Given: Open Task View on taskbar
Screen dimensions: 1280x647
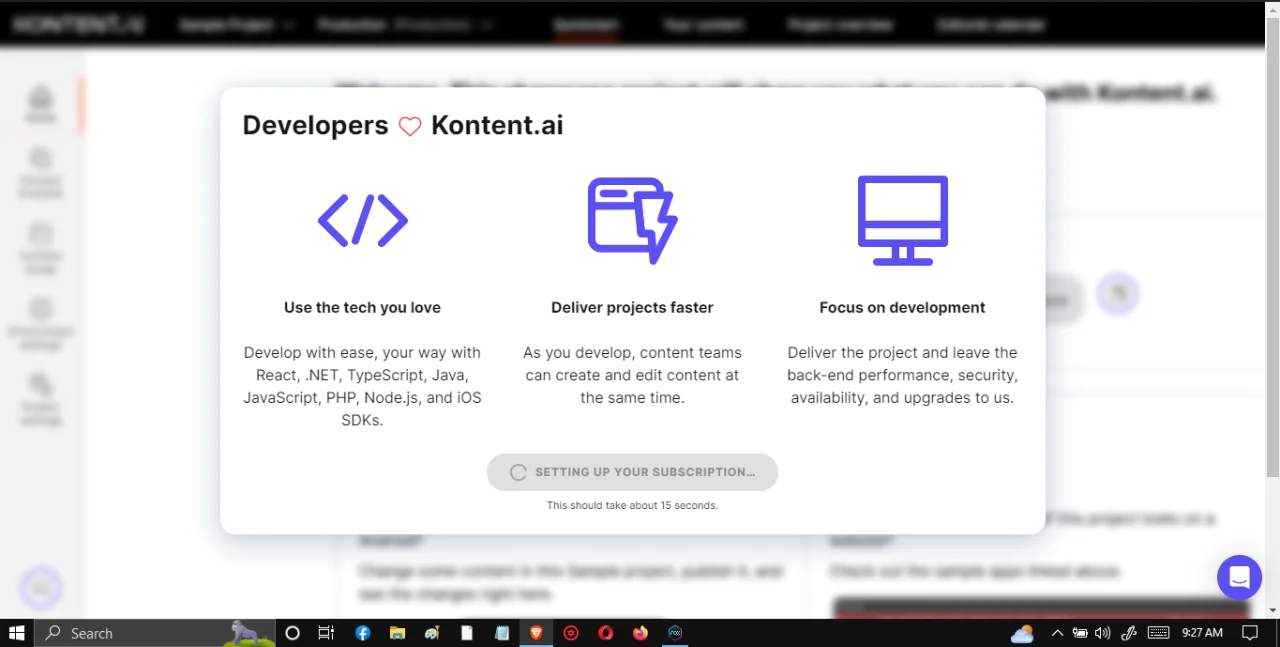Looking at the screenshot, I should [326, 633].
